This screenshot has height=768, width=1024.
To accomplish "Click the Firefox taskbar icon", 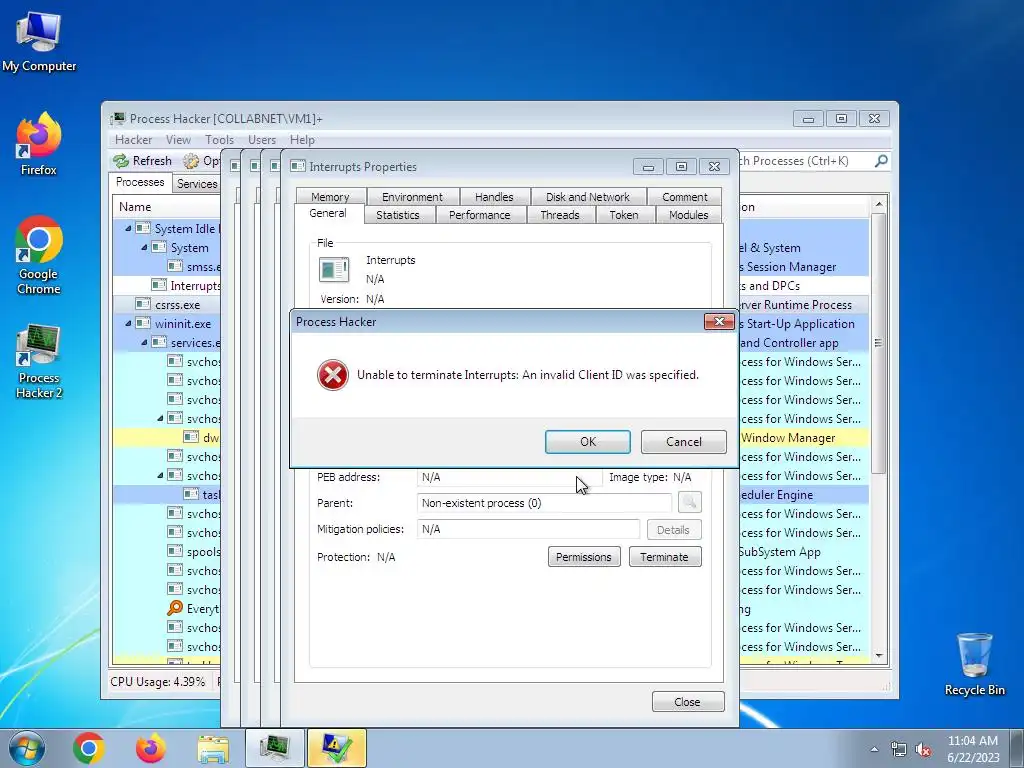I will tap(150, 748).
